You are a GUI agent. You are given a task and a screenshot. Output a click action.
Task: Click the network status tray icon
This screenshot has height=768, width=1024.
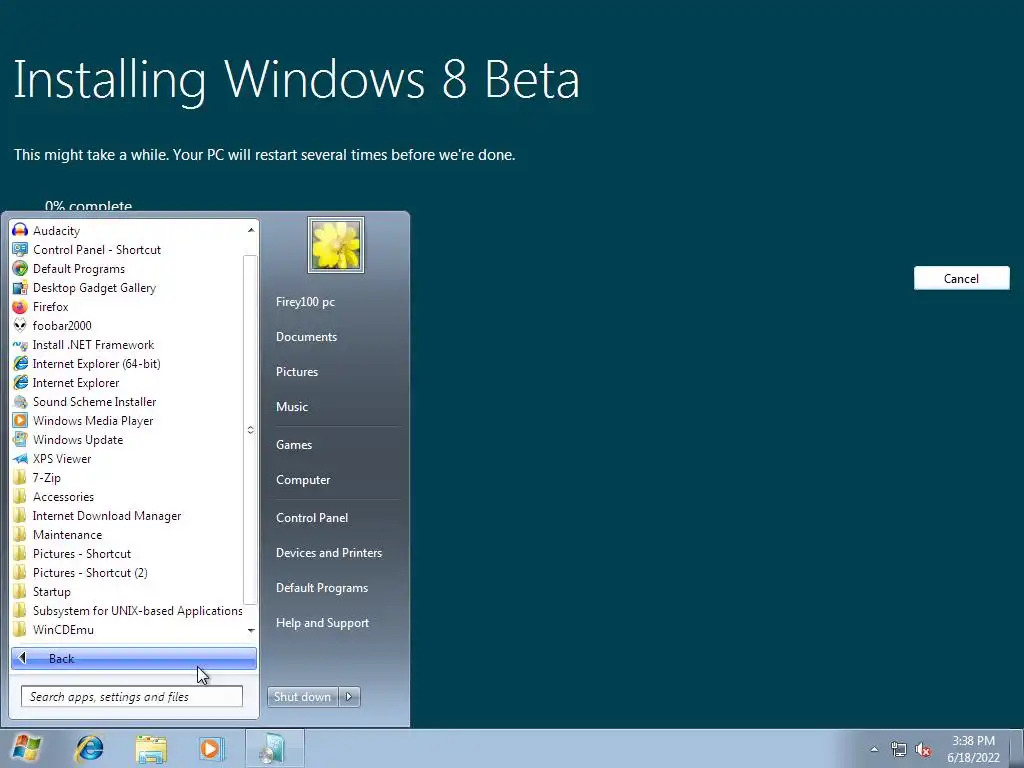[x=899, y=749]
